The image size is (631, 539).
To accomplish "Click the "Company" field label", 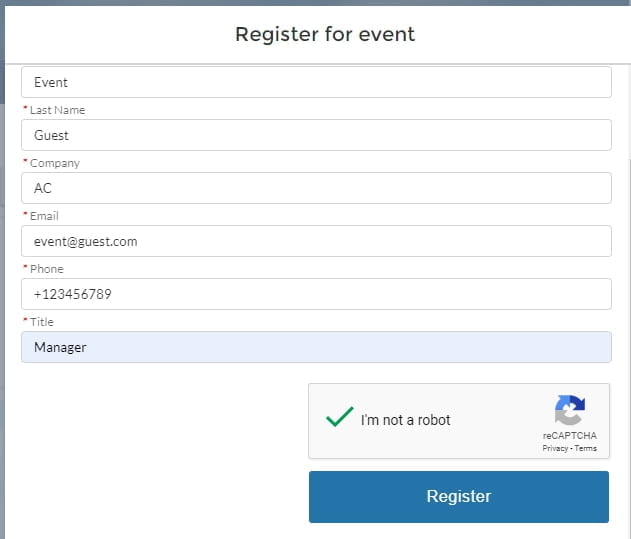I will tap(55, 163).
